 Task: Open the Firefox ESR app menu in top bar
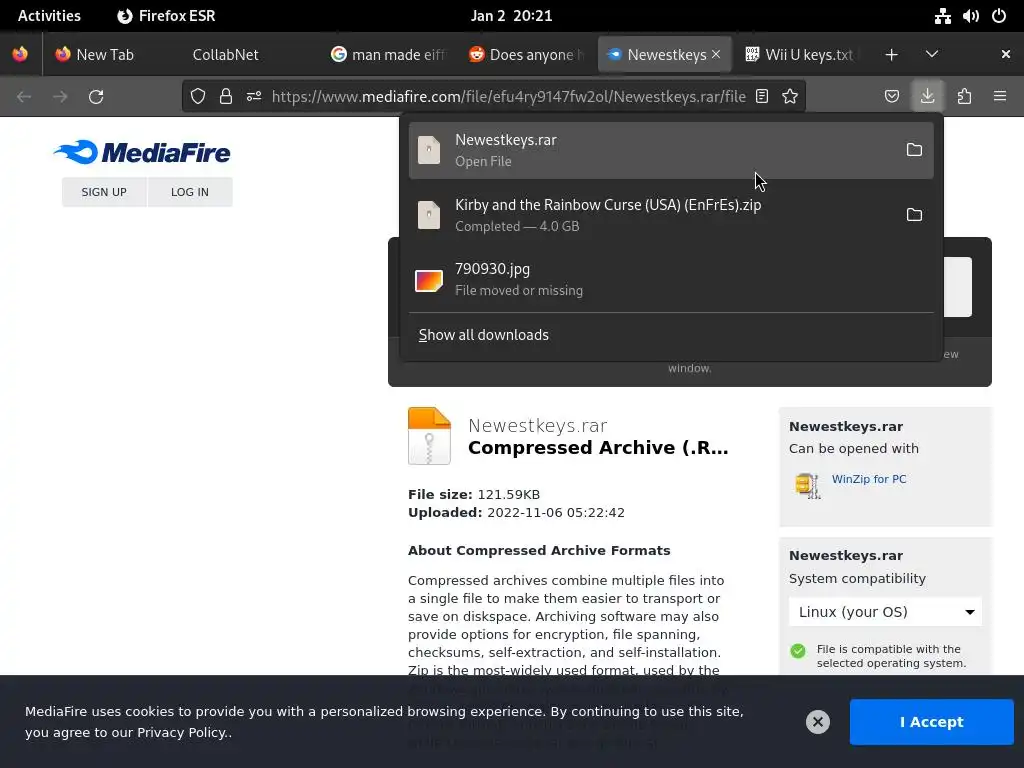[x=167, y=16]
